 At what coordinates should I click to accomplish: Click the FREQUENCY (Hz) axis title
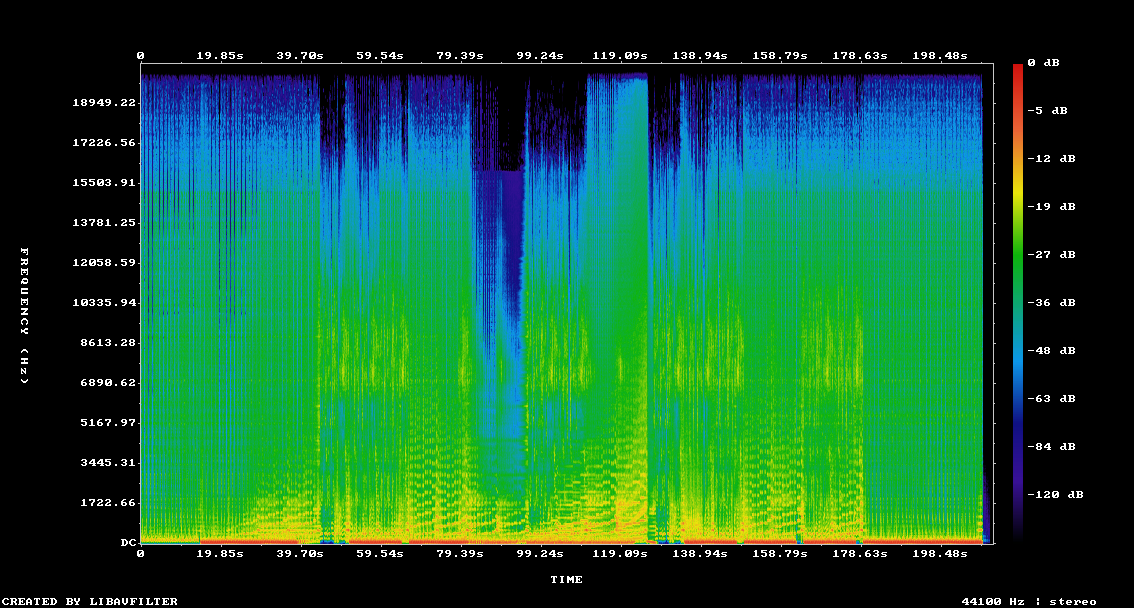pos(25,316)
